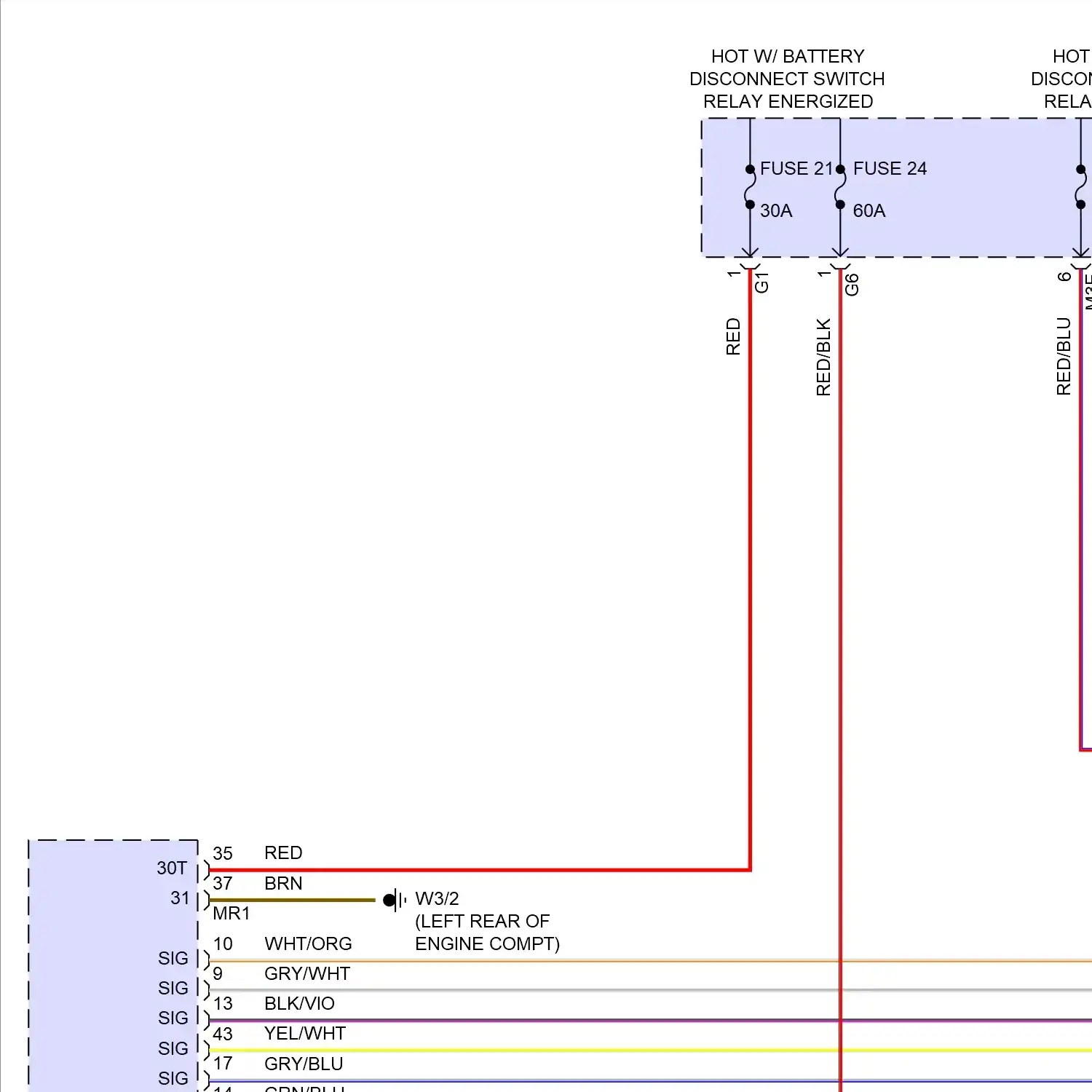Viewport: 1092px width, 1092px height.
Task: Click the FUSE 21 label
Action: [796, 168]
